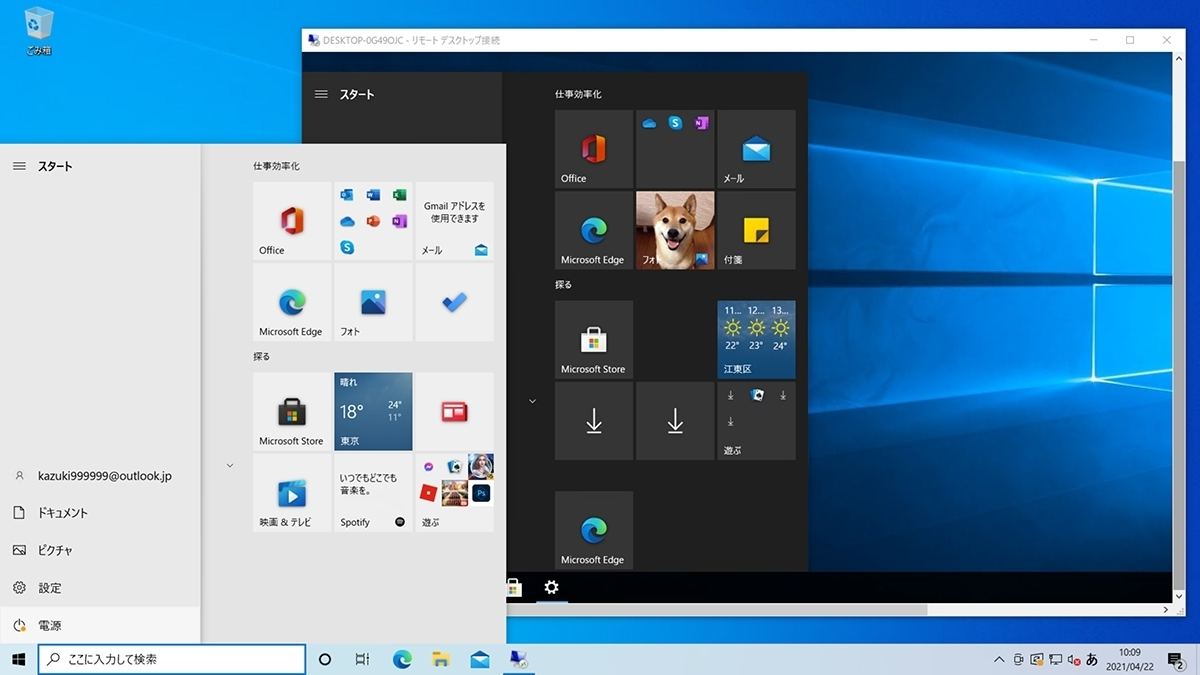This screenshot has height=675, width=1200.
Task: Open File Explorer from the taskbar
Action: click(x=441, y=659)
